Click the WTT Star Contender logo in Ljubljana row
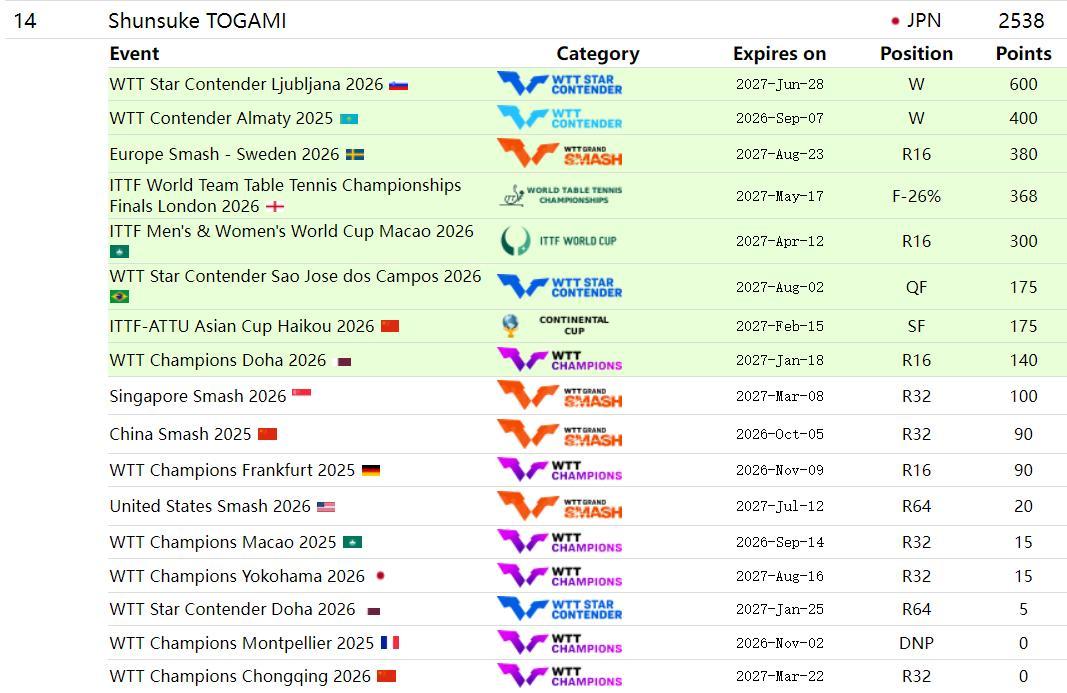 (x=559, y=84)
